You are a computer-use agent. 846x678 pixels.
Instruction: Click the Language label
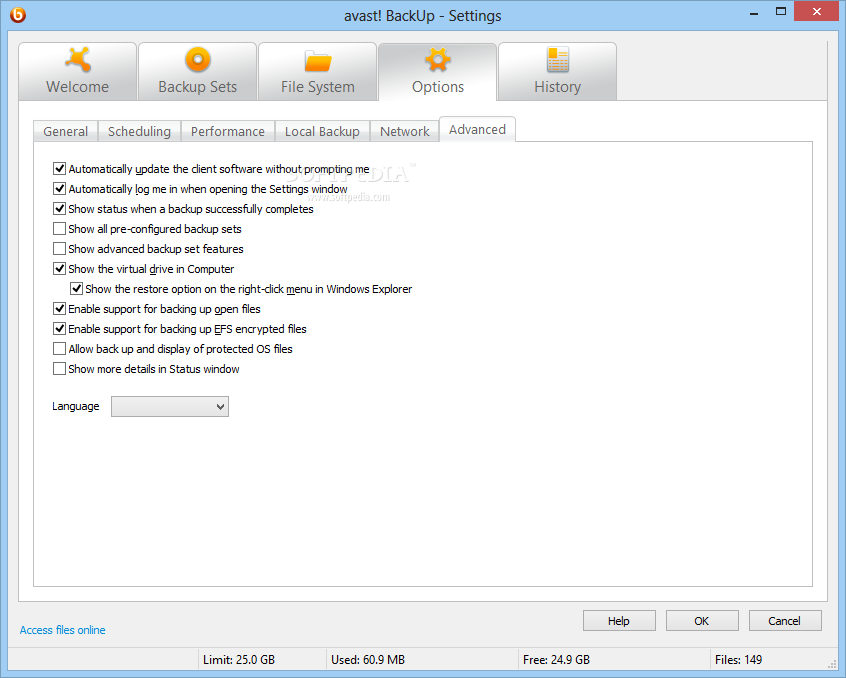click(76, 406)
